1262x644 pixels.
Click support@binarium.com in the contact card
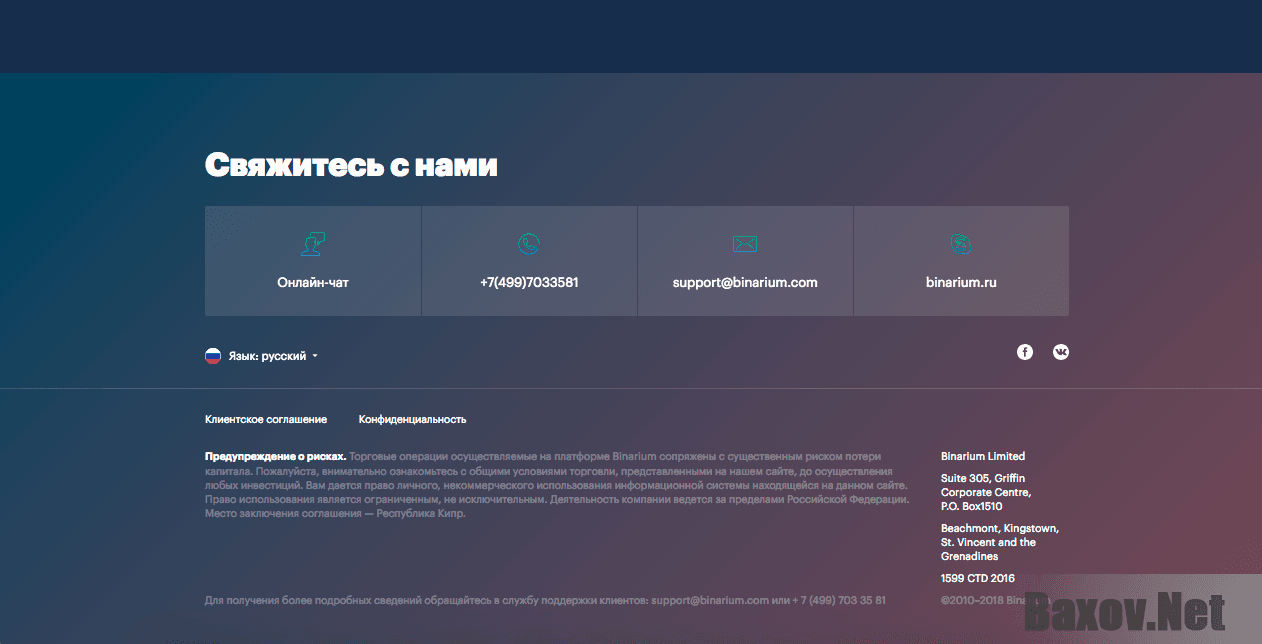pyautogui.click(x=745, y=283)
